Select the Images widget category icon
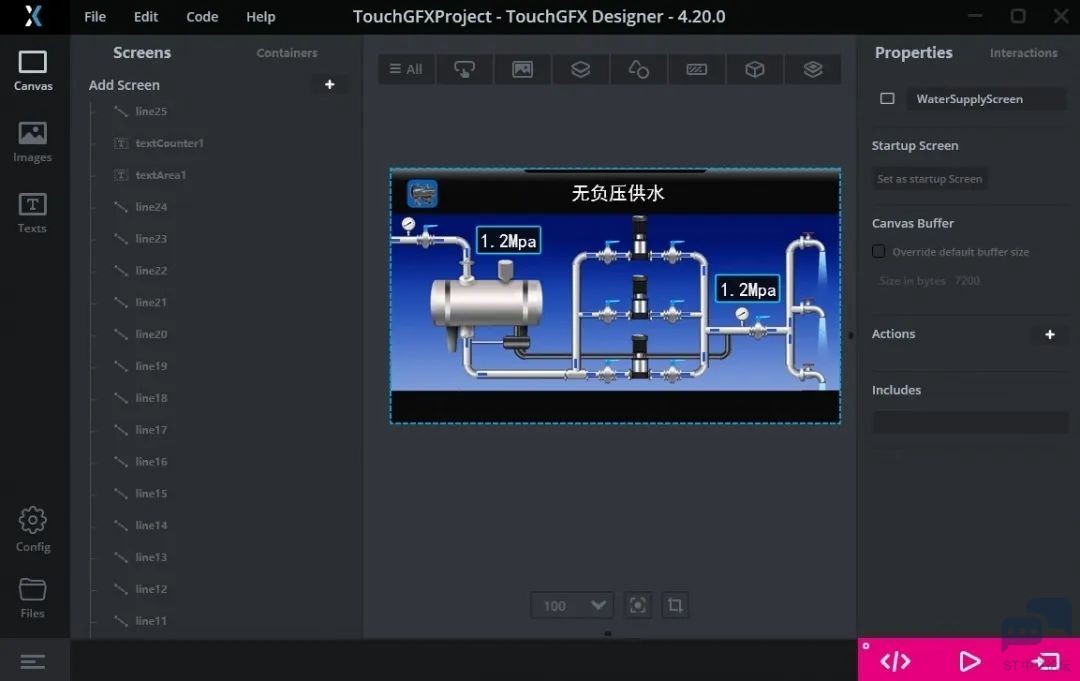 tap(522, 69)
